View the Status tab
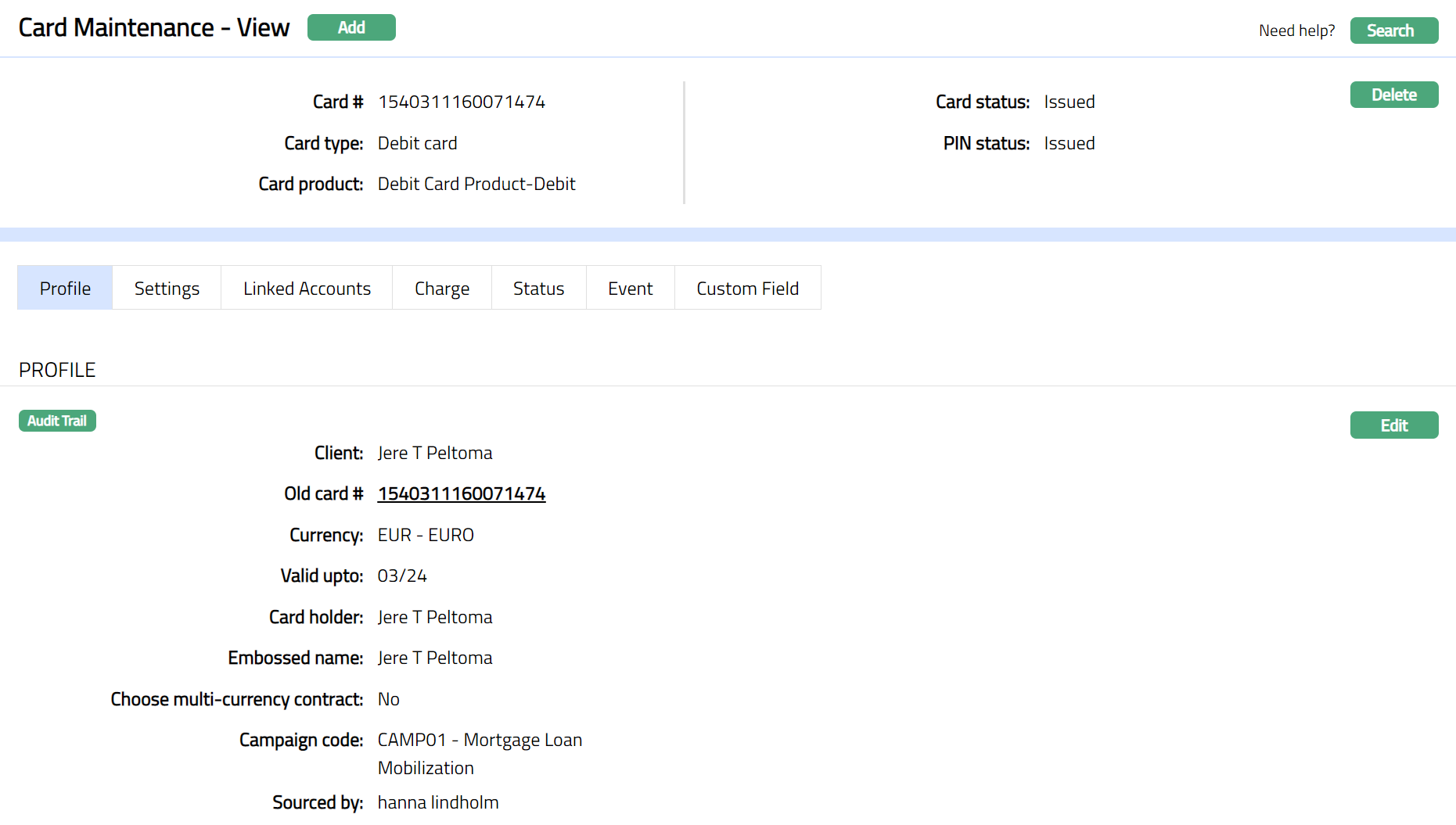The height and width of the screenshot is (825, 1456). [538, 289]
